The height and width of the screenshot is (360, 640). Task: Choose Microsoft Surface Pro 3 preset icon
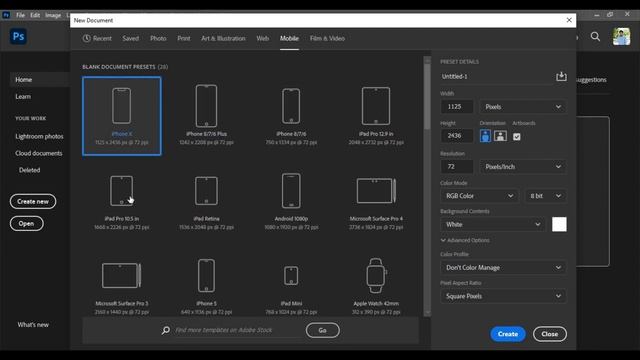coord(122,276)
